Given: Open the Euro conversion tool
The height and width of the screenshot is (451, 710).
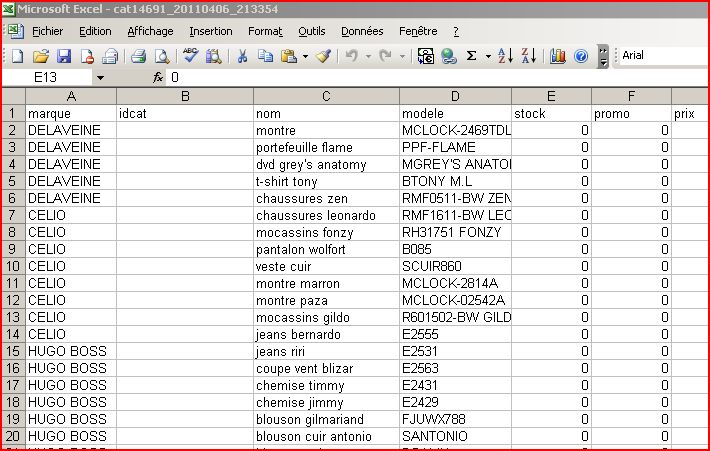Looking at the screenshot, I should (426, 56).
